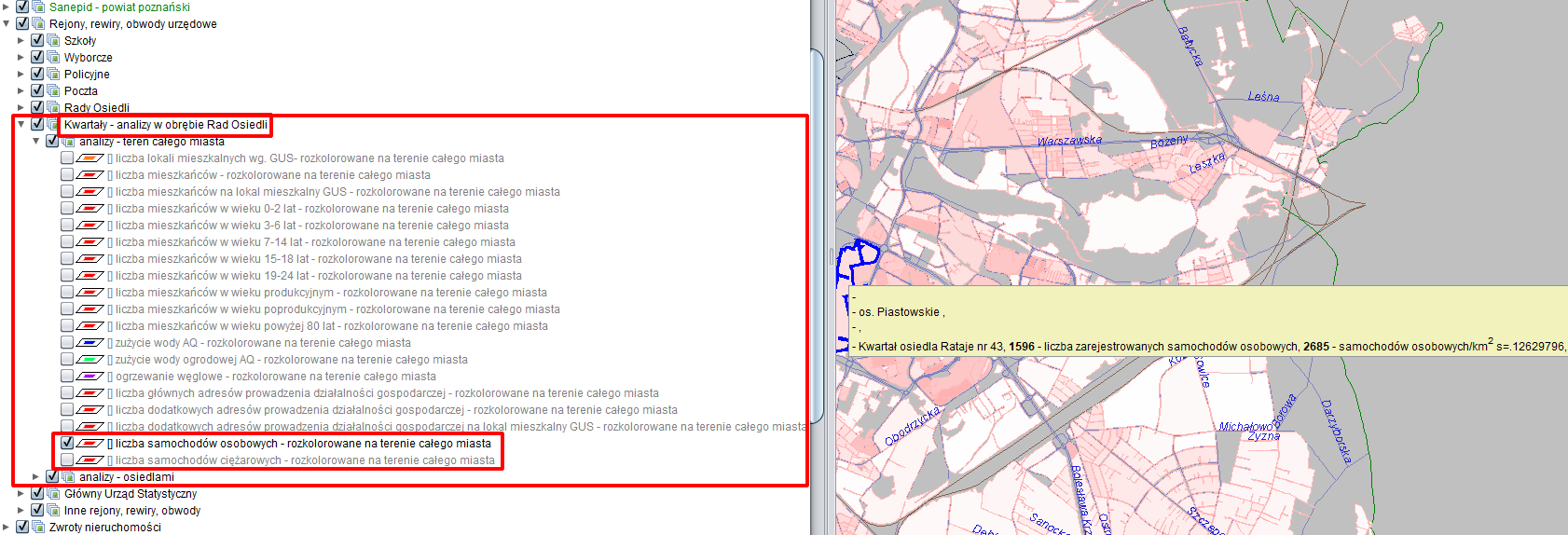Screen dimensions: 1568x535
Task: Expand the Zwroty nieruchomości node
Action: coord(7,528)
